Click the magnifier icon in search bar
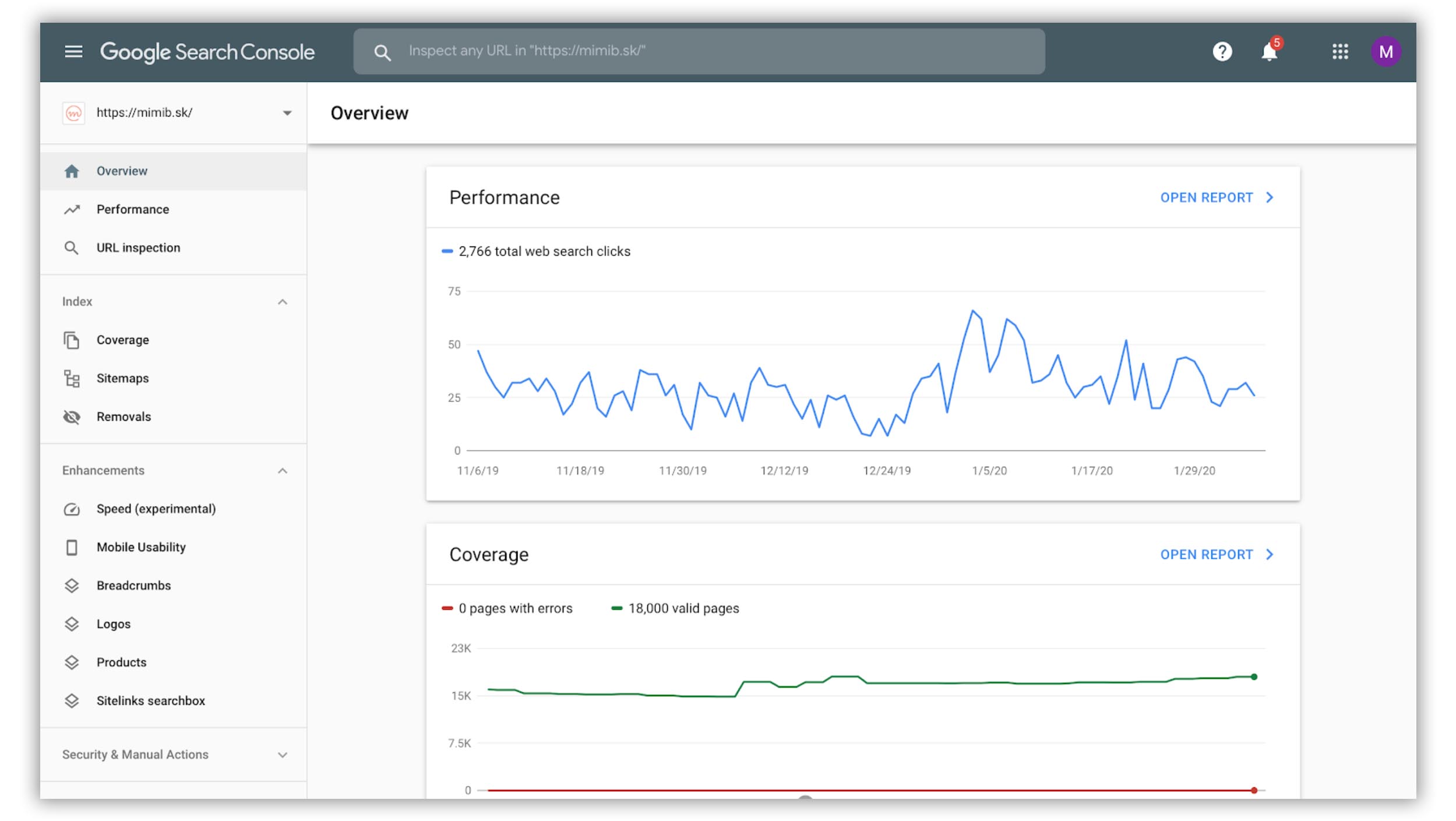The width and height of the screenshot is (1456, 821). coord(382,52)
